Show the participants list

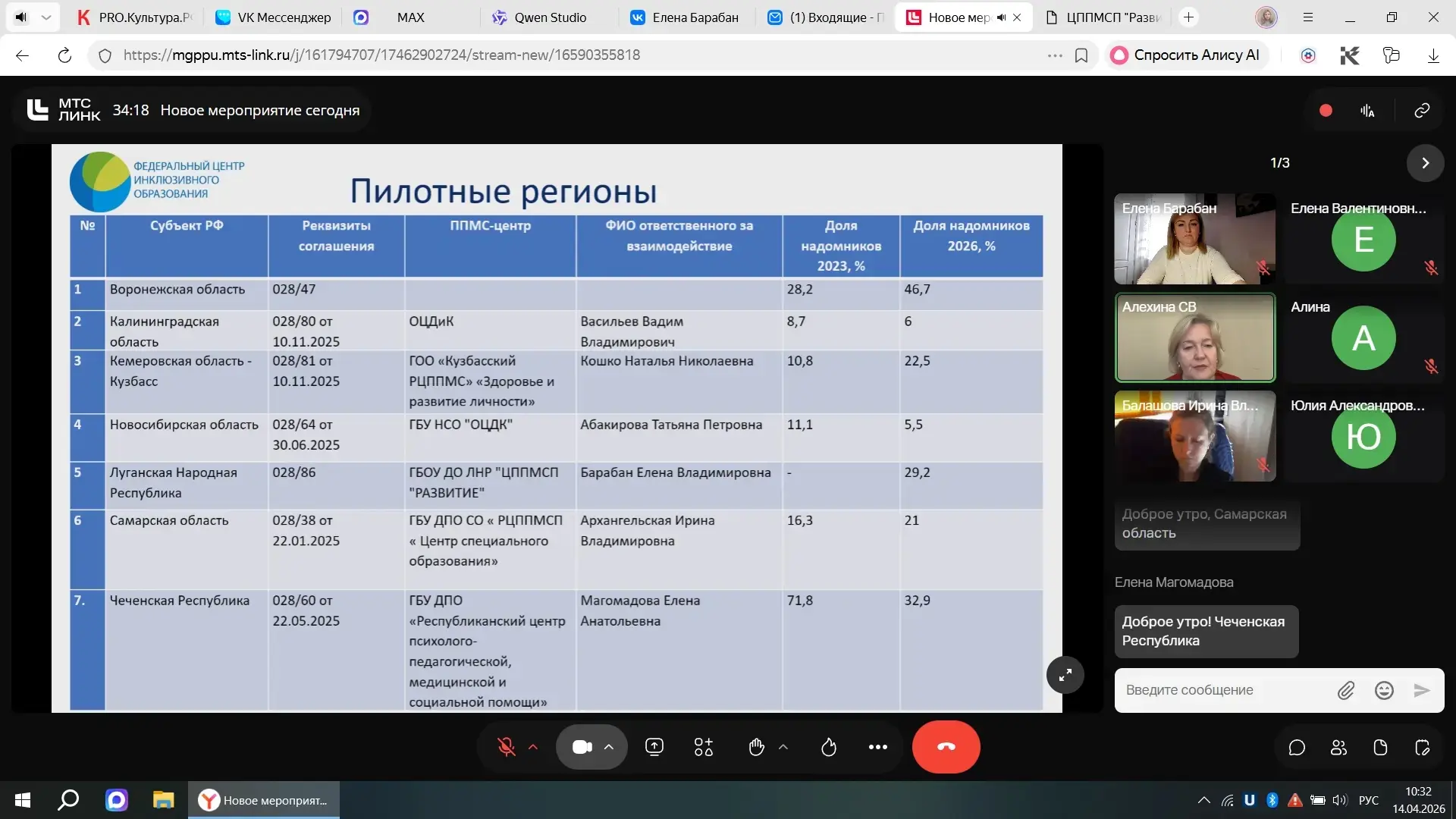[1339, 748]
